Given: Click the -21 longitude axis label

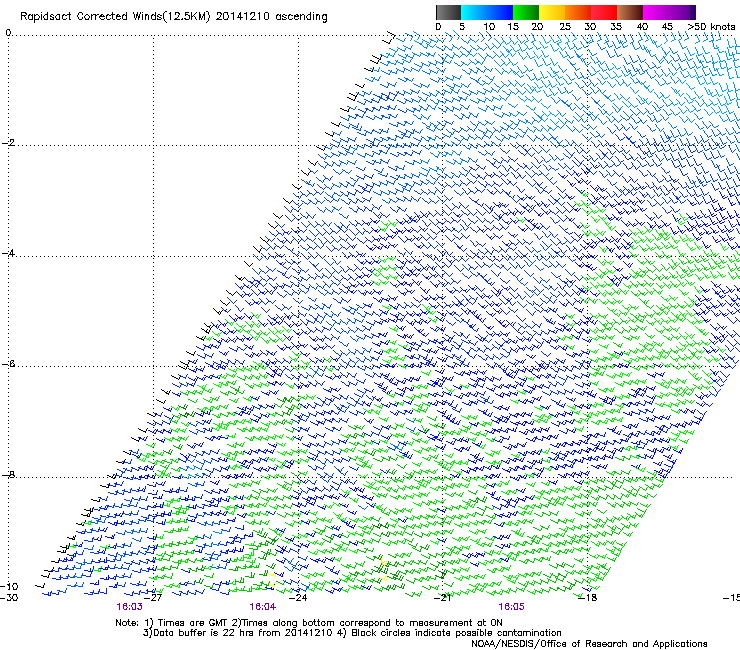Looking at the screenshot, I should 443,597.
